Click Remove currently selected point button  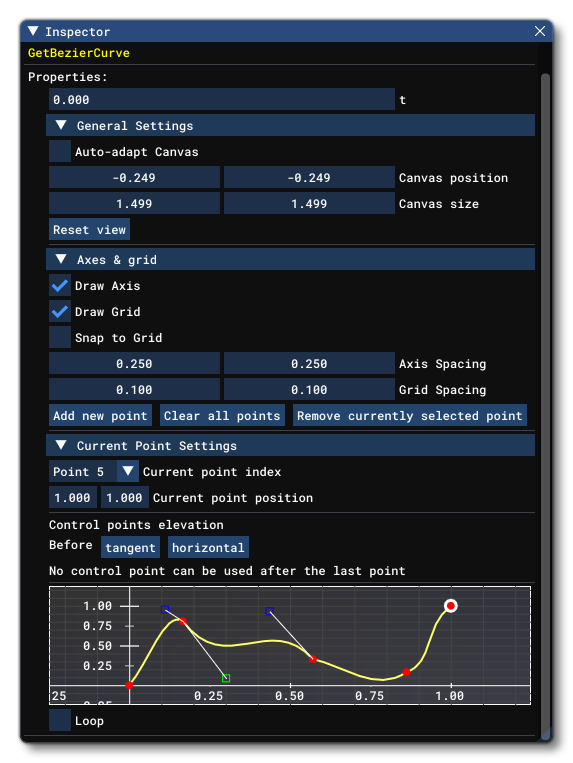click(410, 416)
